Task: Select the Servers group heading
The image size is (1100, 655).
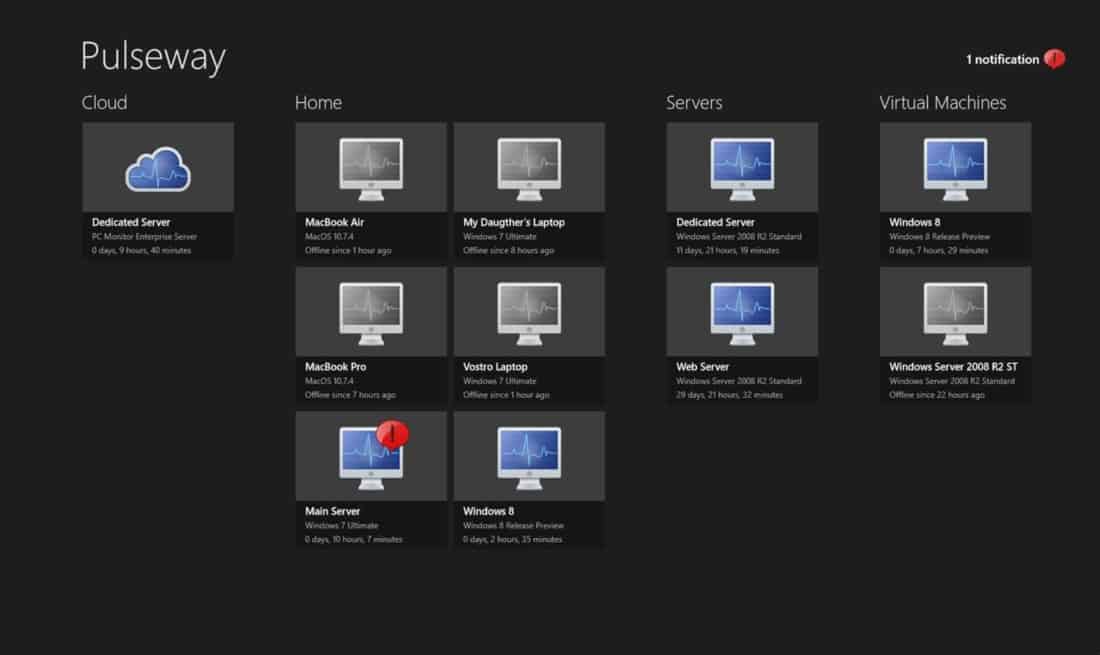Action: (695, 102)
